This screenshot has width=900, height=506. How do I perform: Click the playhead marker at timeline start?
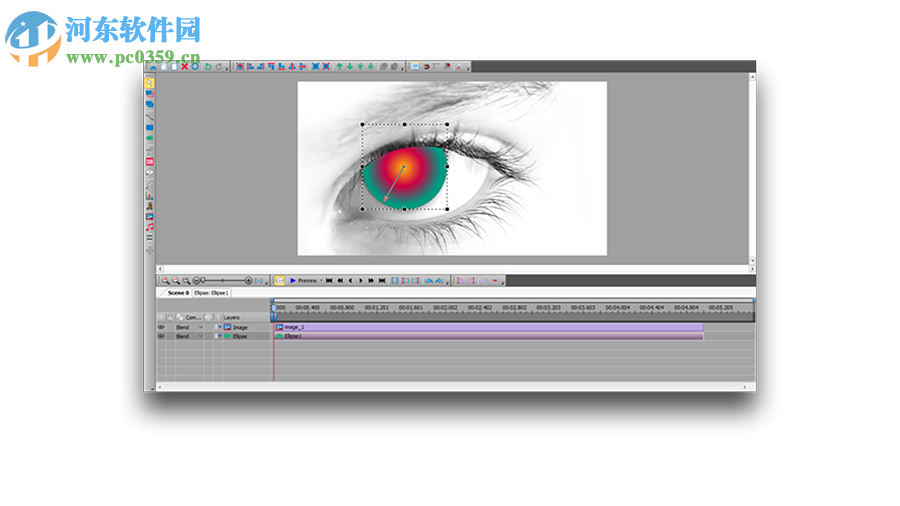point(274,310)
